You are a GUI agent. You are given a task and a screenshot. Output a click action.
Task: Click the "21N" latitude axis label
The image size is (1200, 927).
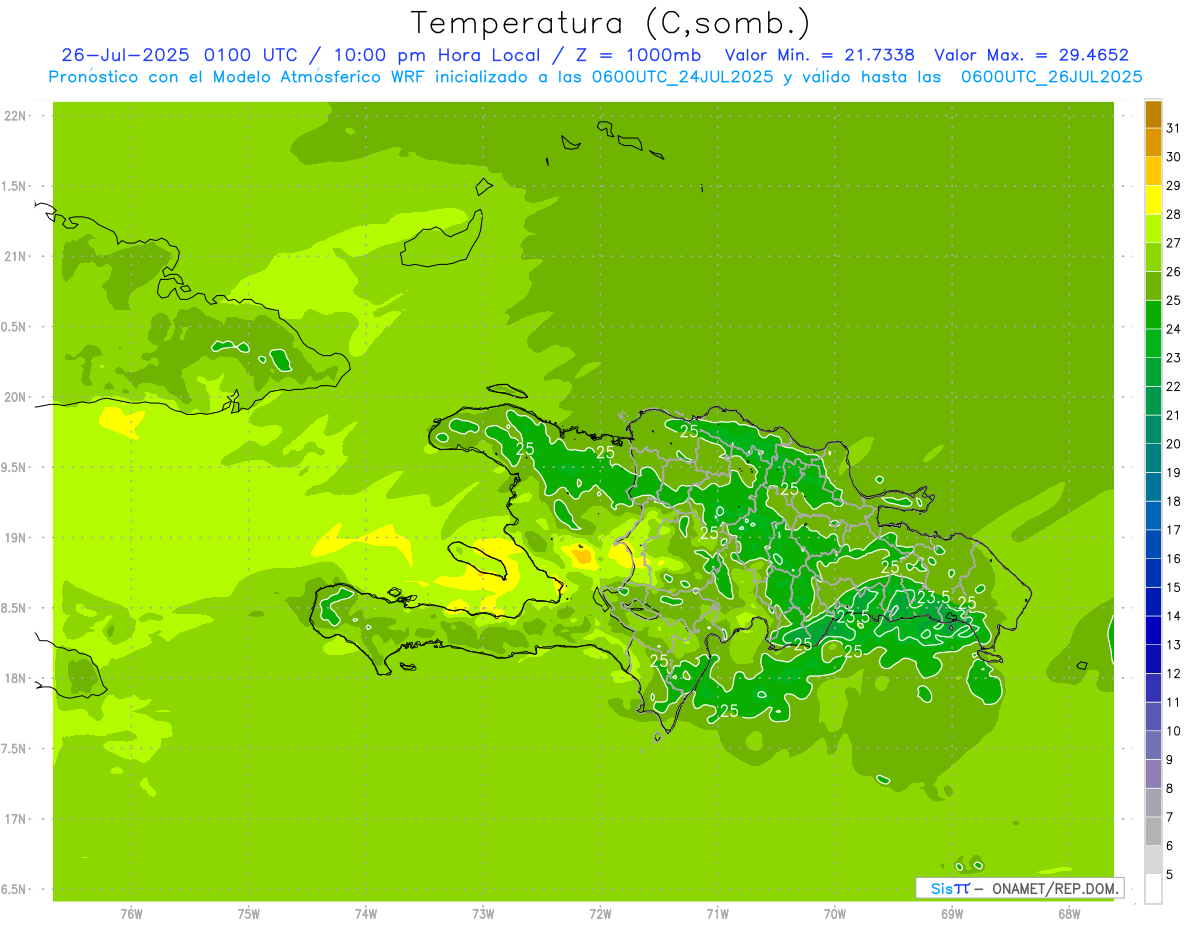[x=16, y=257]
